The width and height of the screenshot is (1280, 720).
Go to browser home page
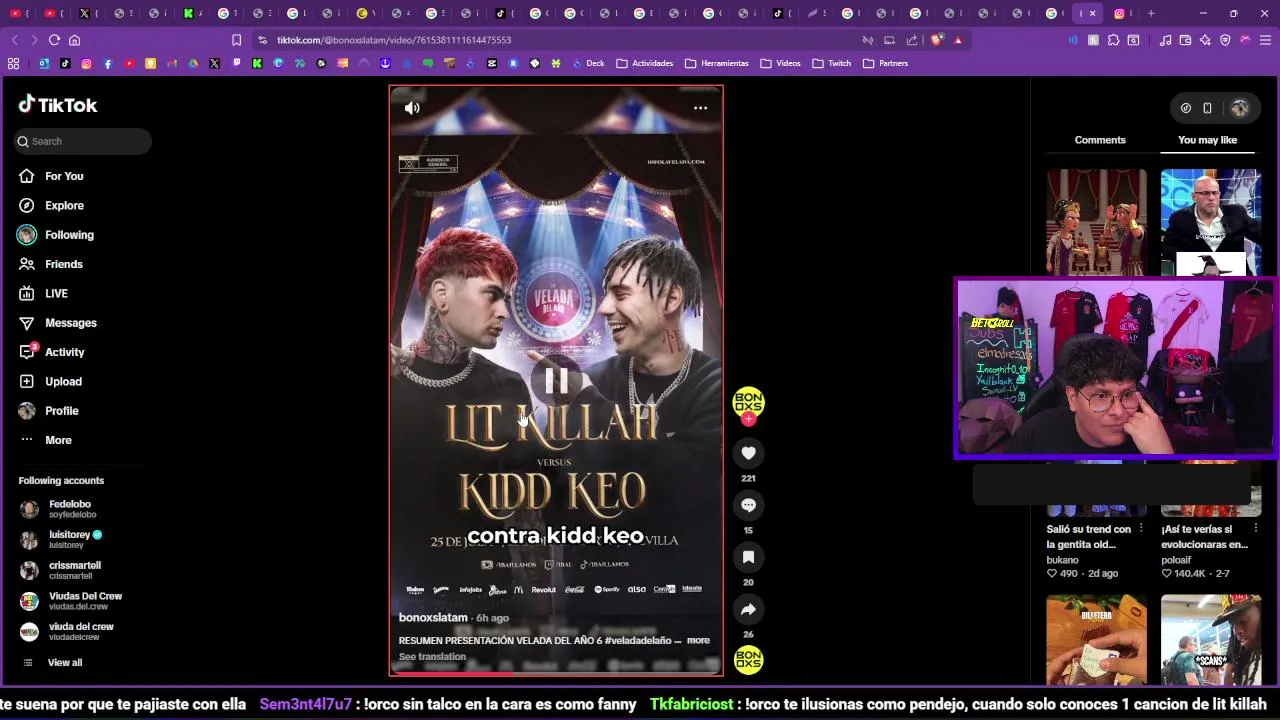[x=74, y=40]
